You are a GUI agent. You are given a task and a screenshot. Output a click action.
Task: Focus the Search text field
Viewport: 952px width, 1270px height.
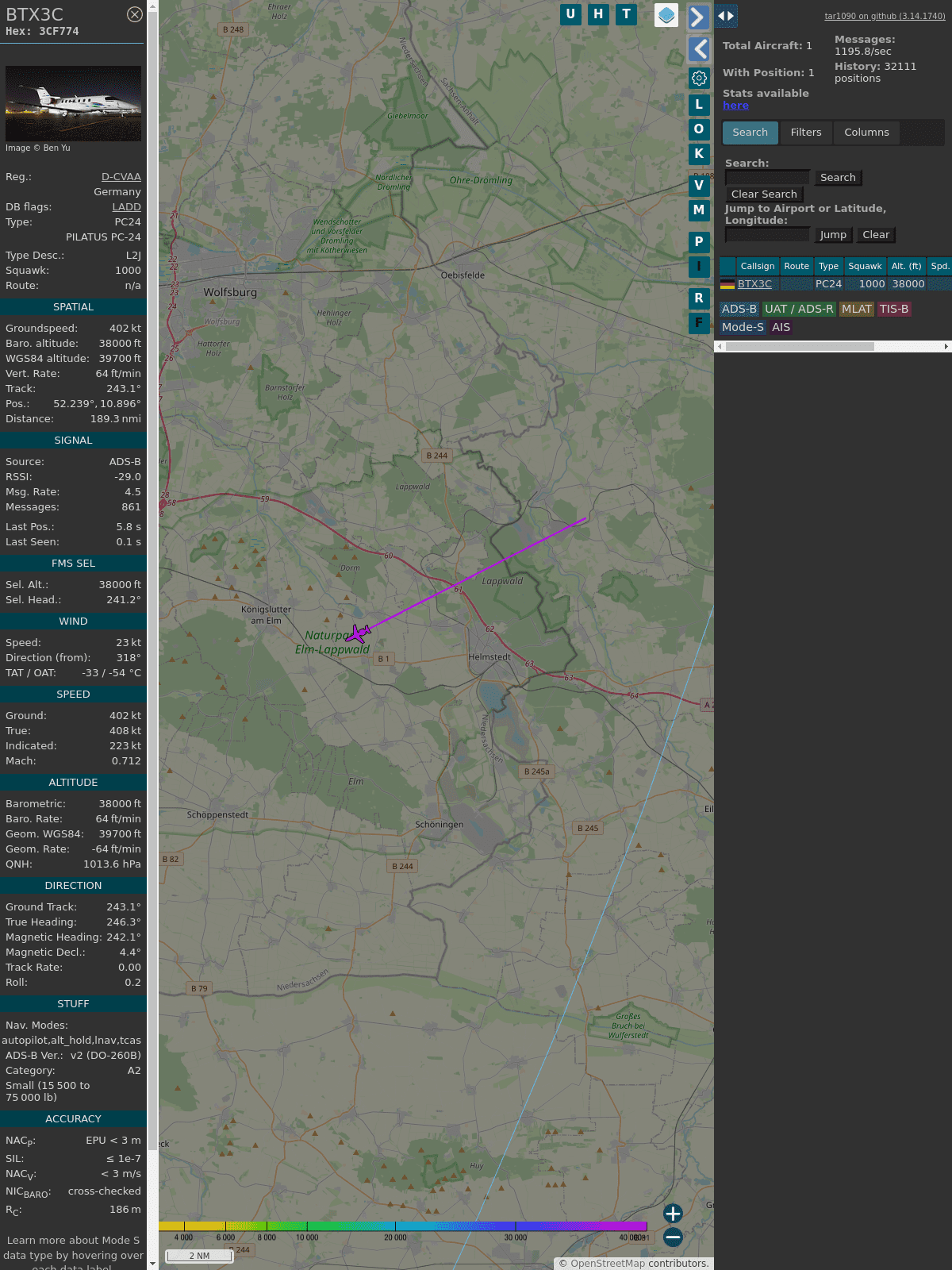[767, 178]
